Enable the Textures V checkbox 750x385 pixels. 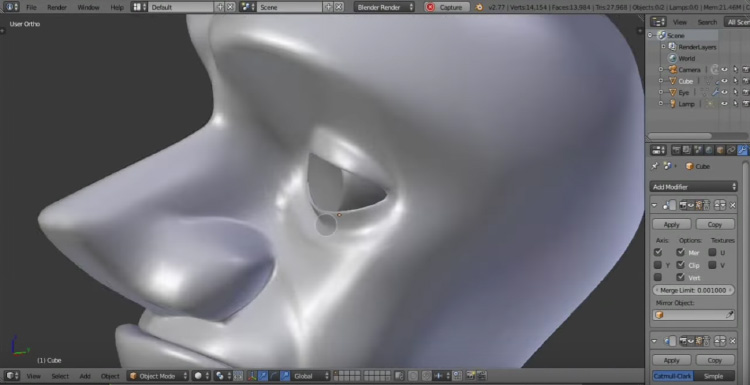tap(713, 265)
